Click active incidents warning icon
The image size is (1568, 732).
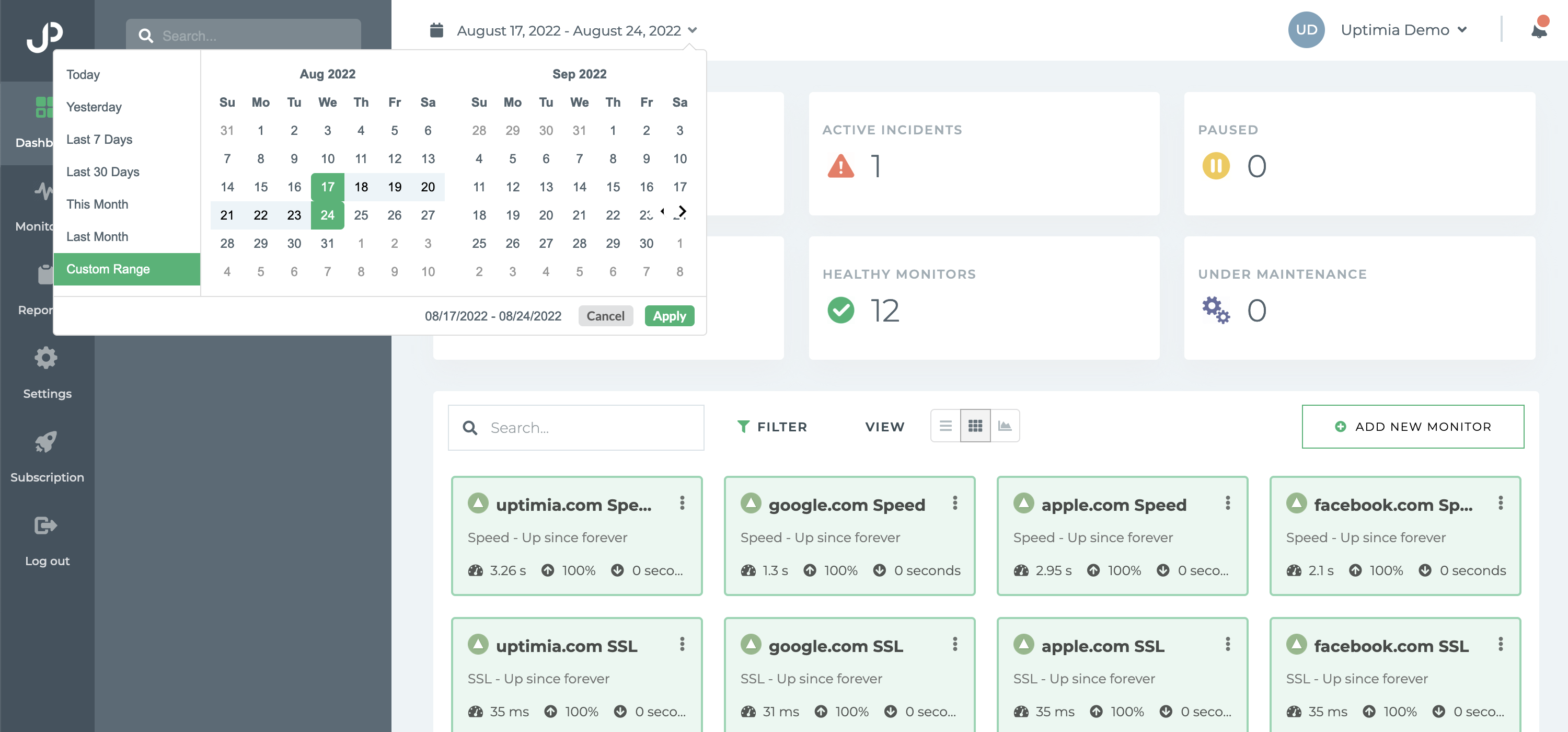(840, 166)
